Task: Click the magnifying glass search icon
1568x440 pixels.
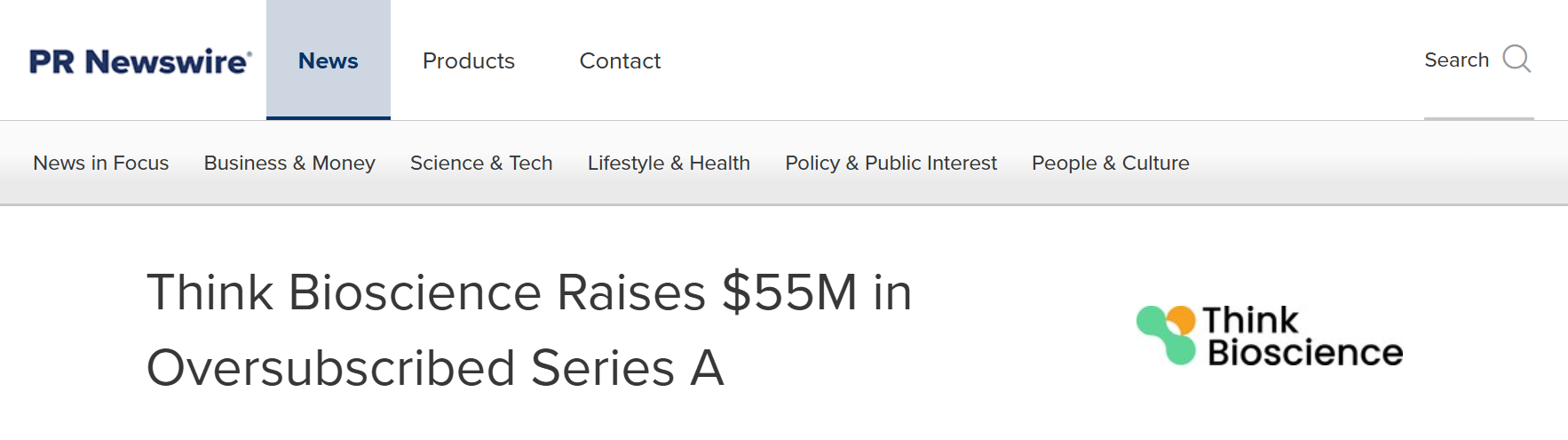Action: 1517,60
